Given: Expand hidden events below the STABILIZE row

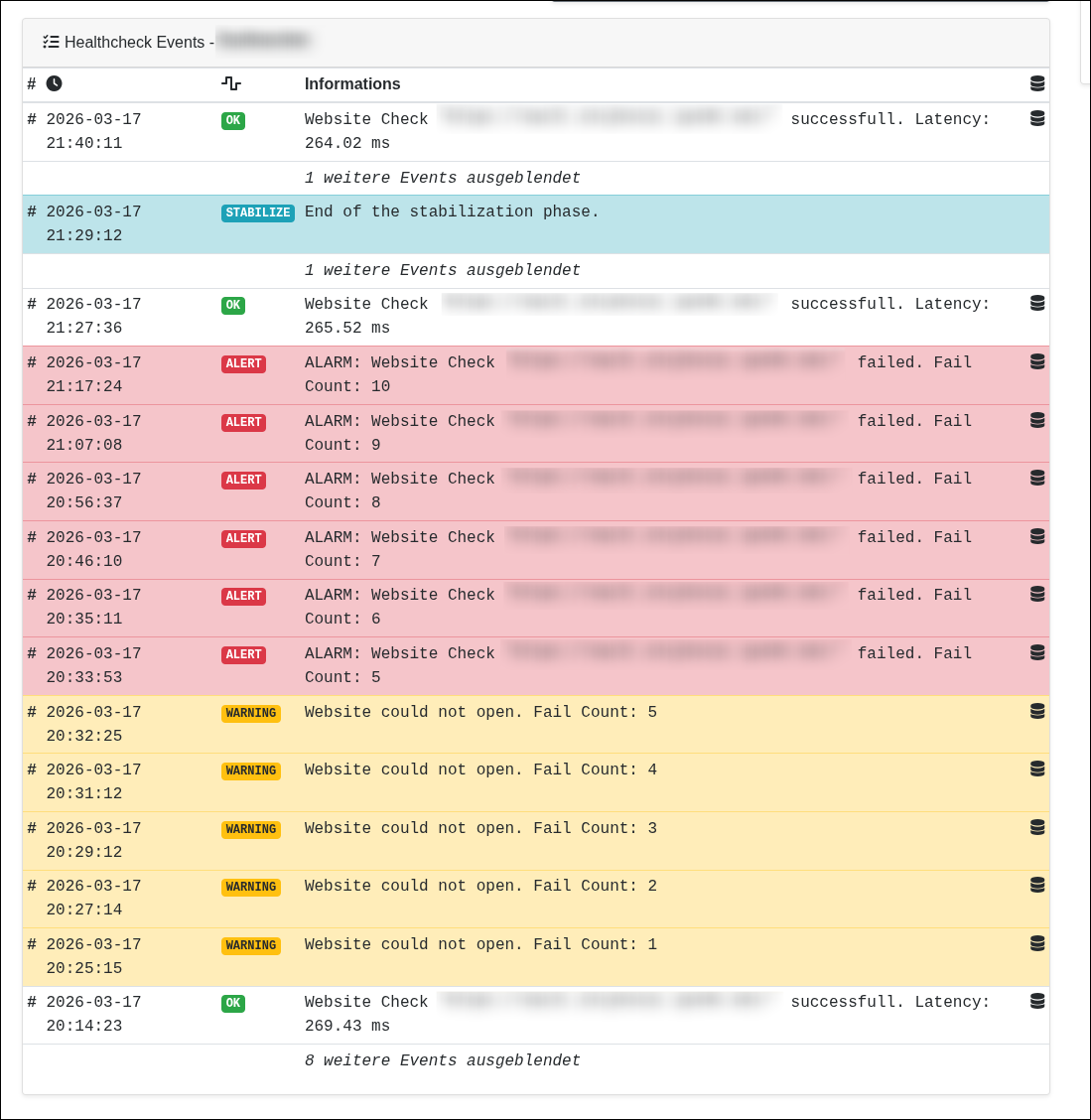Looking at the screenshot, I should tap(442, 270).
